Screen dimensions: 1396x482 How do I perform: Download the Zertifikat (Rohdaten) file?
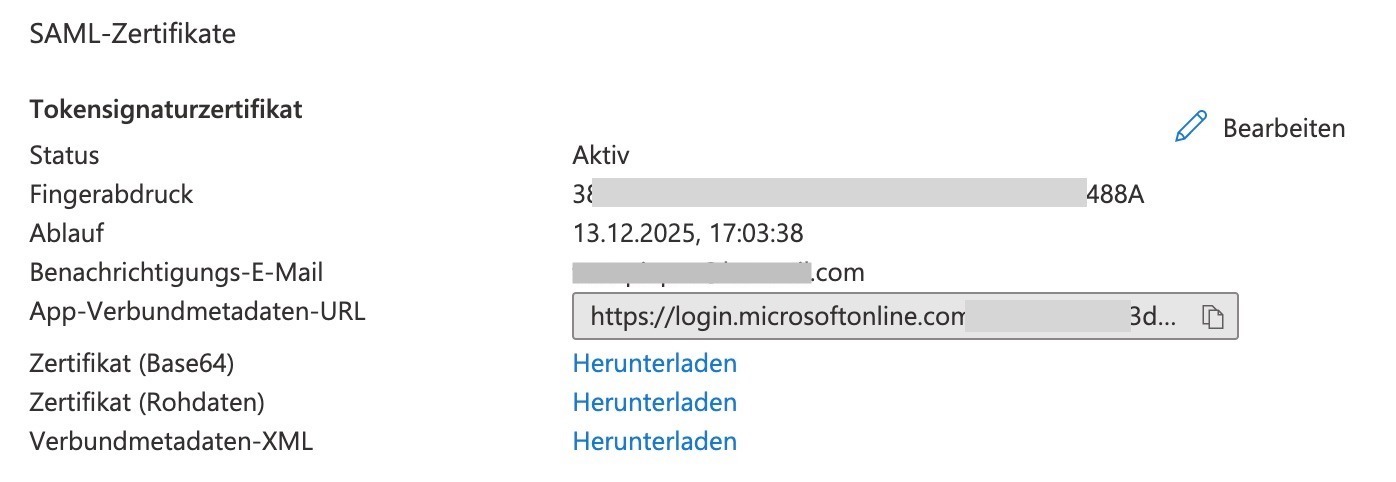click(x=655, y=402)
